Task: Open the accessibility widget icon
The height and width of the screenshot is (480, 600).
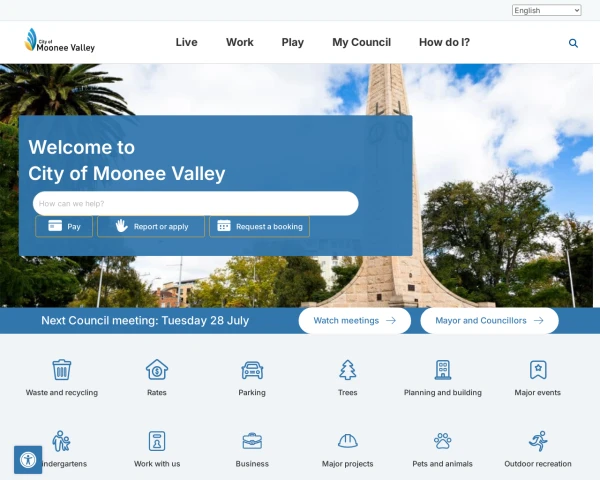Action: tap(28, 460)
